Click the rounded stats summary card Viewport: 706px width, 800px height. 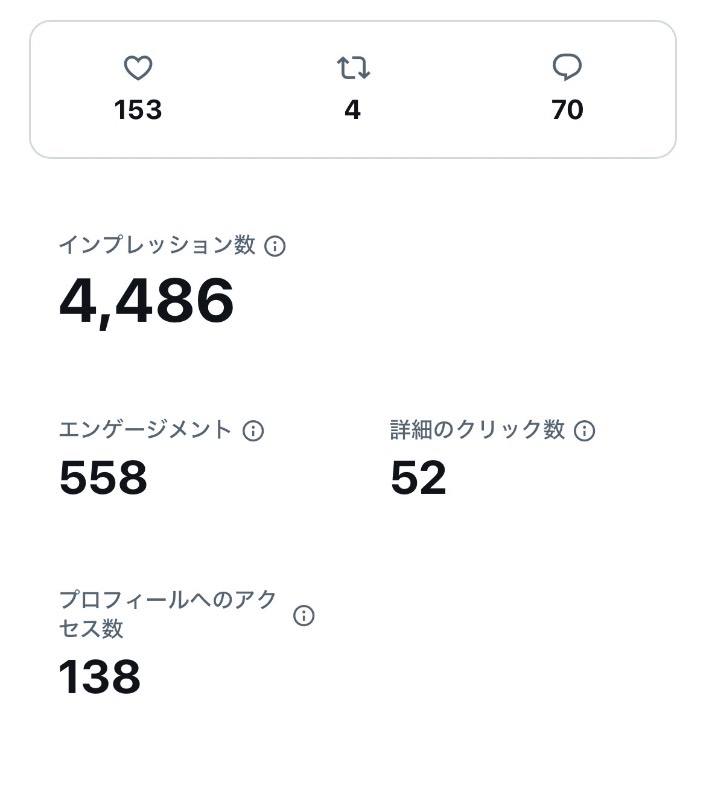pyautogui.click(x=353, y=89)
